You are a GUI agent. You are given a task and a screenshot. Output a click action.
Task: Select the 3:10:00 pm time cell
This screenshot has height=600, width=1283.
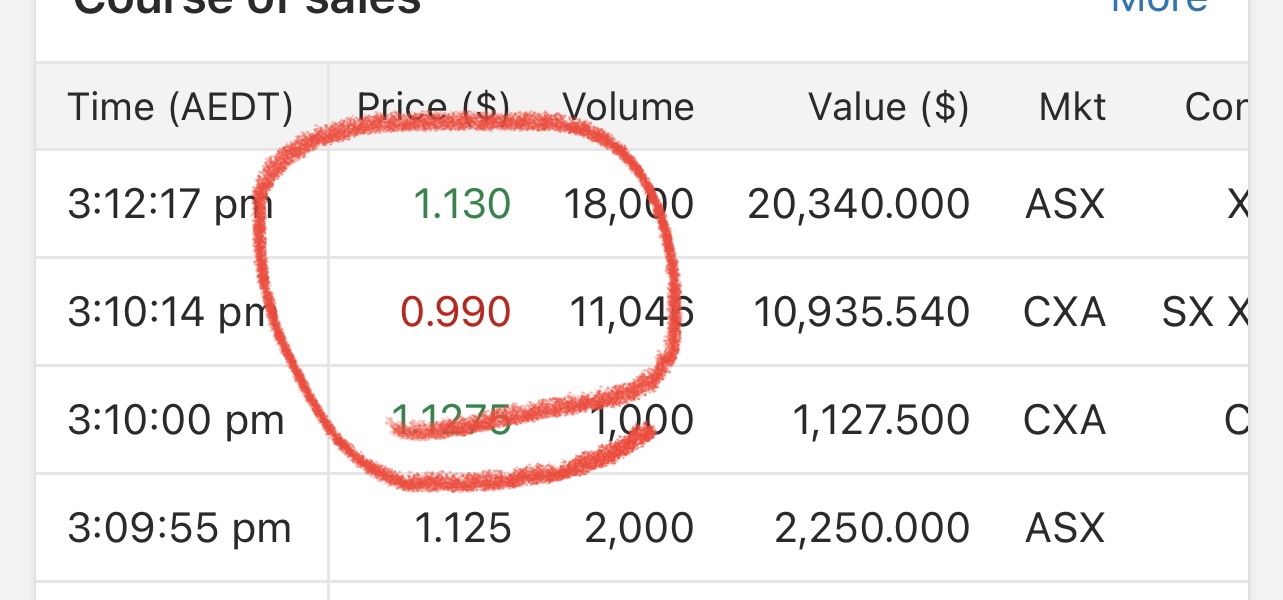[176, 421]
